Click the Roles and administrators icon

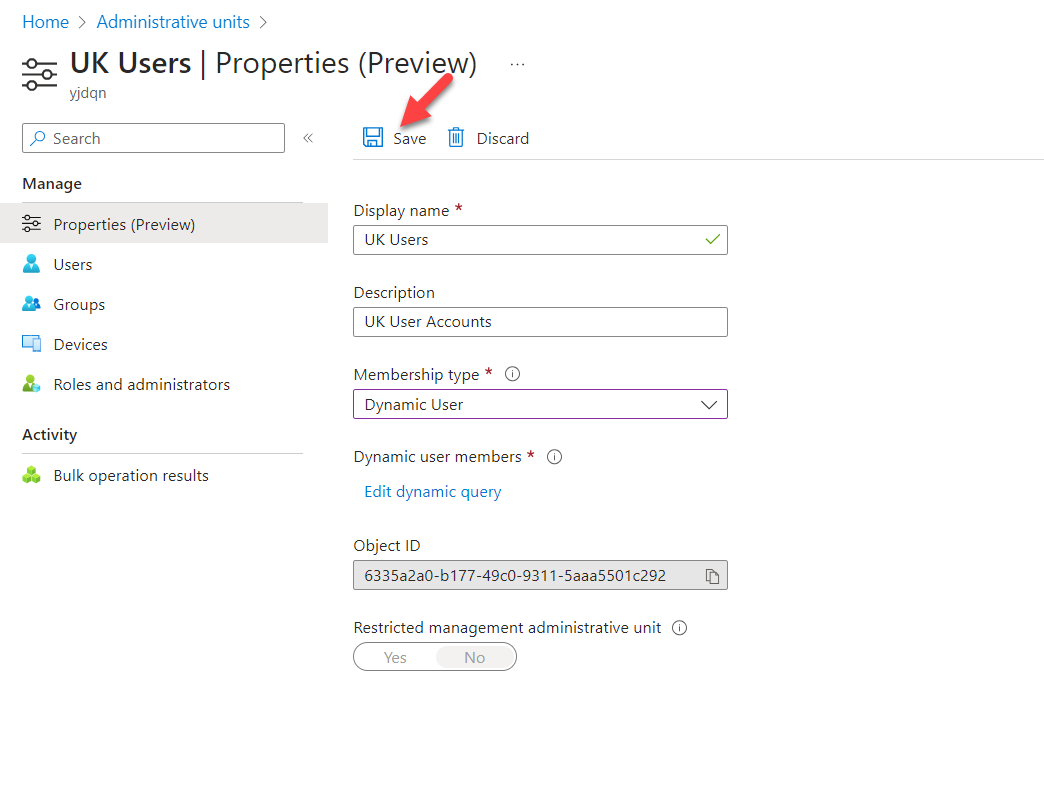[31, 384]
